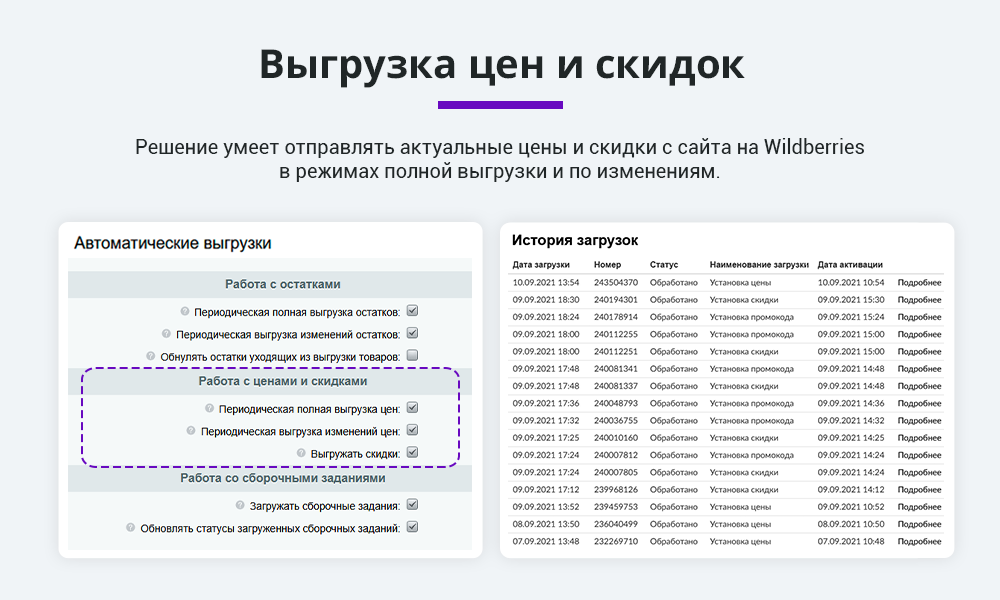Uncheck "Выгружать скидки"

pyautogui.click(x=412, y=452)
